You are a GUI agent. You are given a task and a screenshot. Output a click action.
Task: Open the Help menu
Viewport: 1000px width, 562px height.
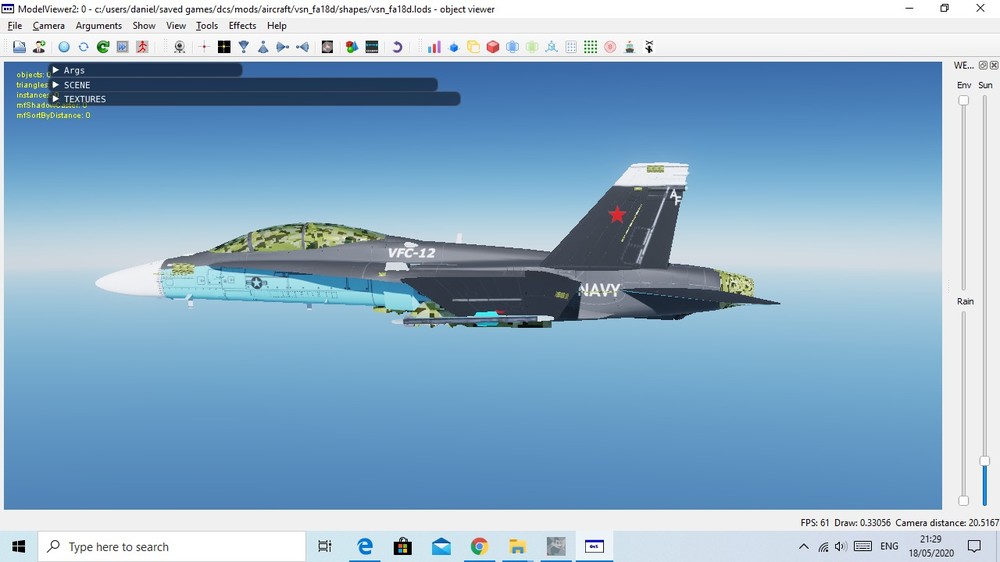coord(276,26)
